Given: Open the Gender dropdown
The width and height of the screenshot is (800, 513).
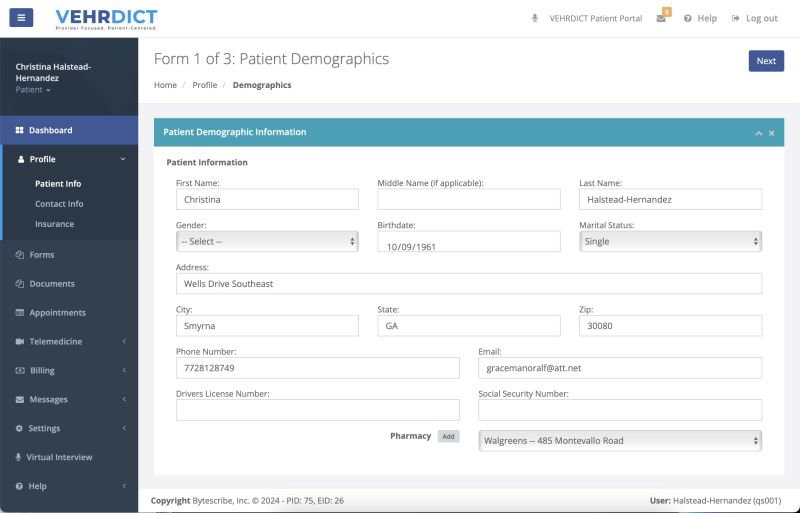Looking at the screenshot, I should (x=267, y=242).
